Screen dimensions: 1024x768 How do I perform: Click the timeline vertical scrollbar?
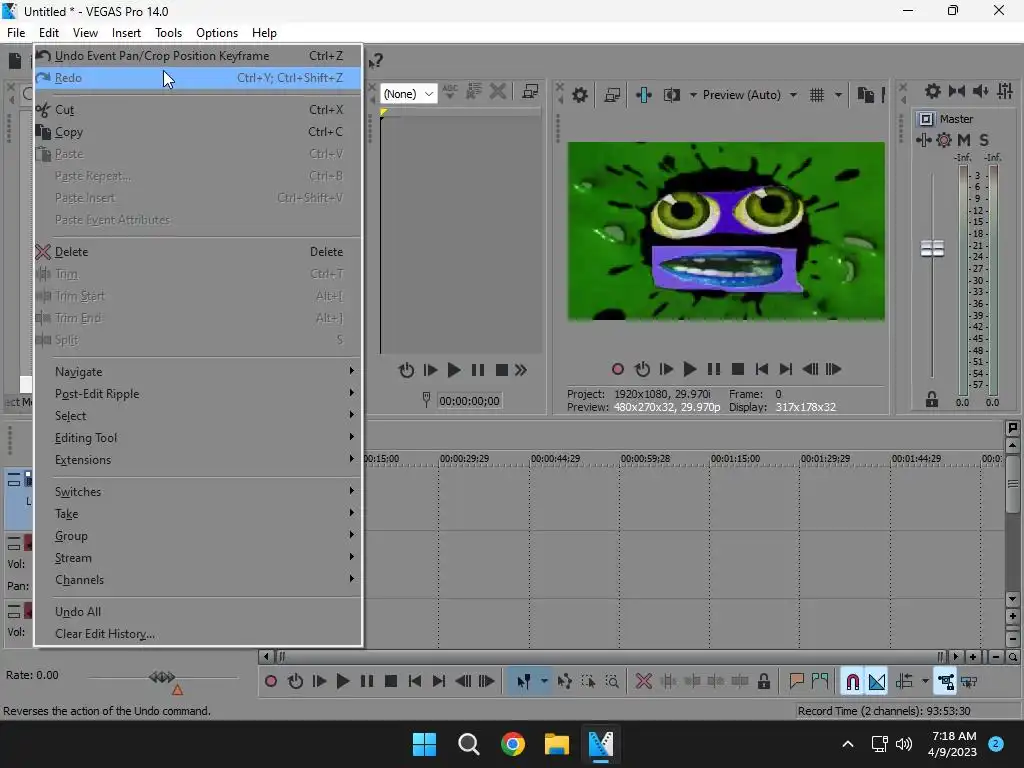(1012, 483)
